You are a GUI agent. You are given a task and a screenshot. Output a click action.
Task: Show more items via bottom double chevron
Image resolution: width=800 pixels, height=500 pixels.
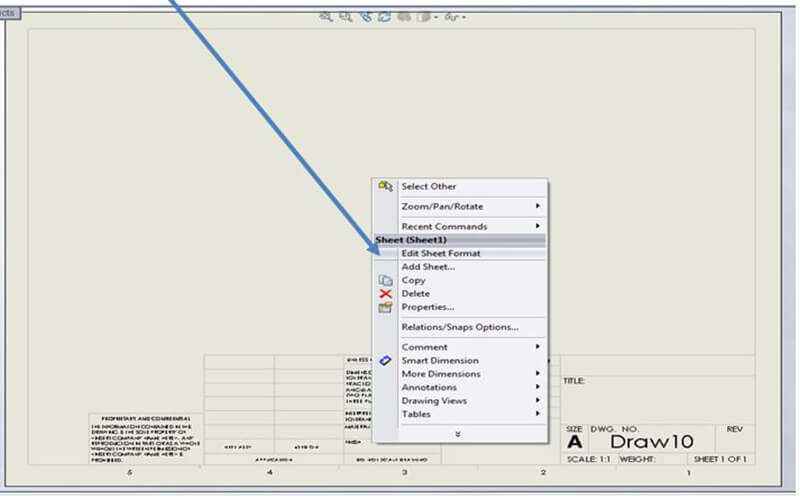coord(458,434)
